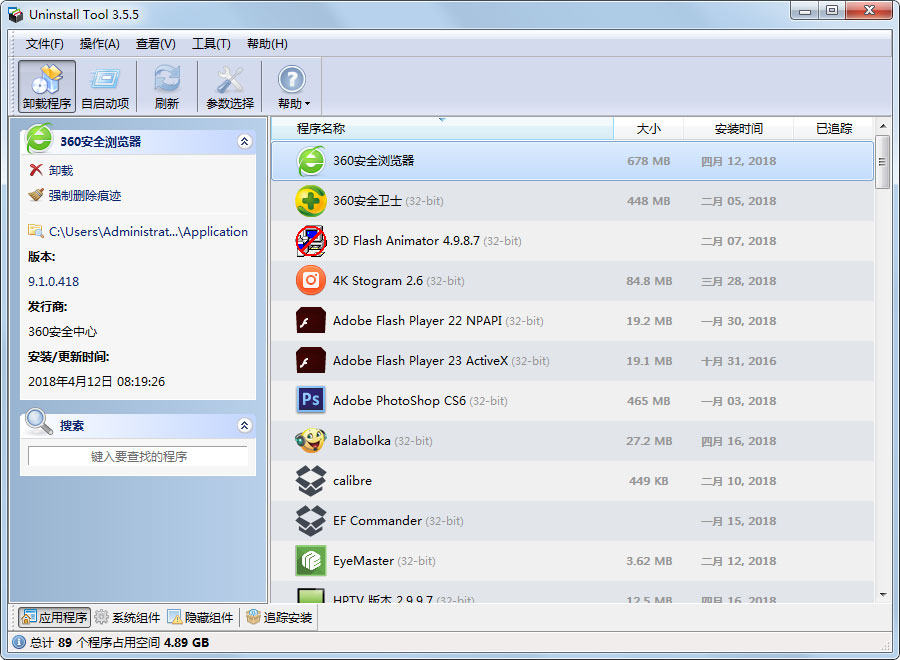Click the EF Commander name text
The width and height of the screenshot is (900, 660).
[377, 521]
